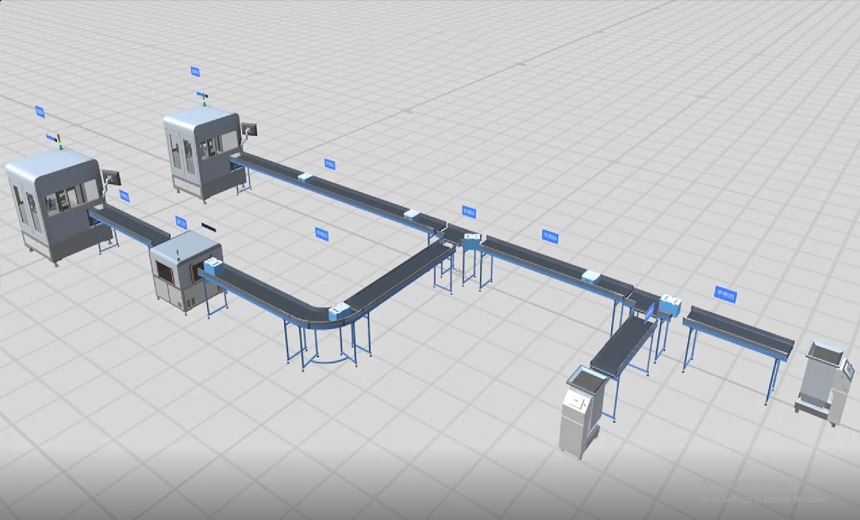Click the box beside the diverter paddle
This screenshot has width=860, height=520.
click(670, 306)
